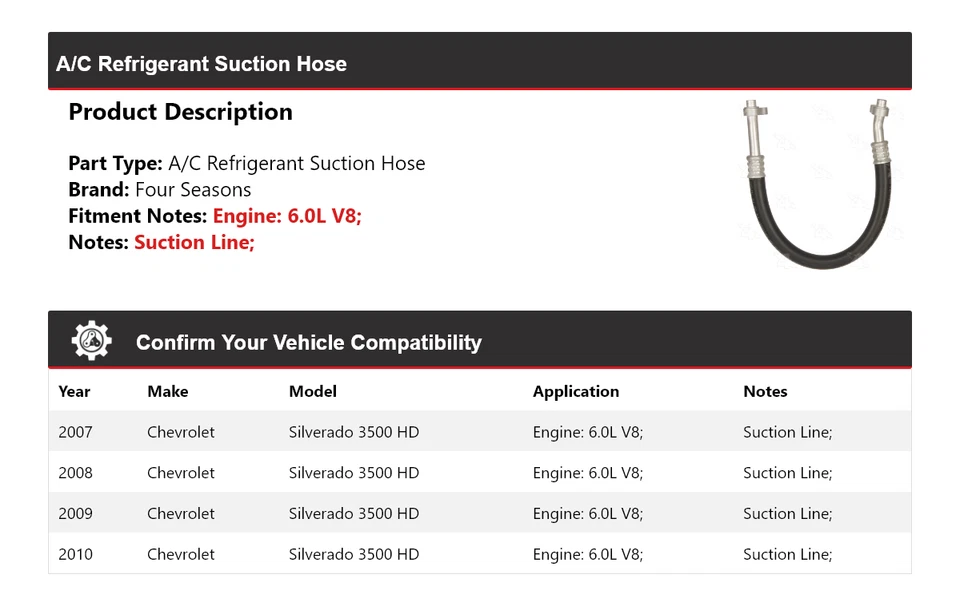Select the 2008 year cell
Image resolution: width=960 pixels, height=606 pixels.
(75, 473)
